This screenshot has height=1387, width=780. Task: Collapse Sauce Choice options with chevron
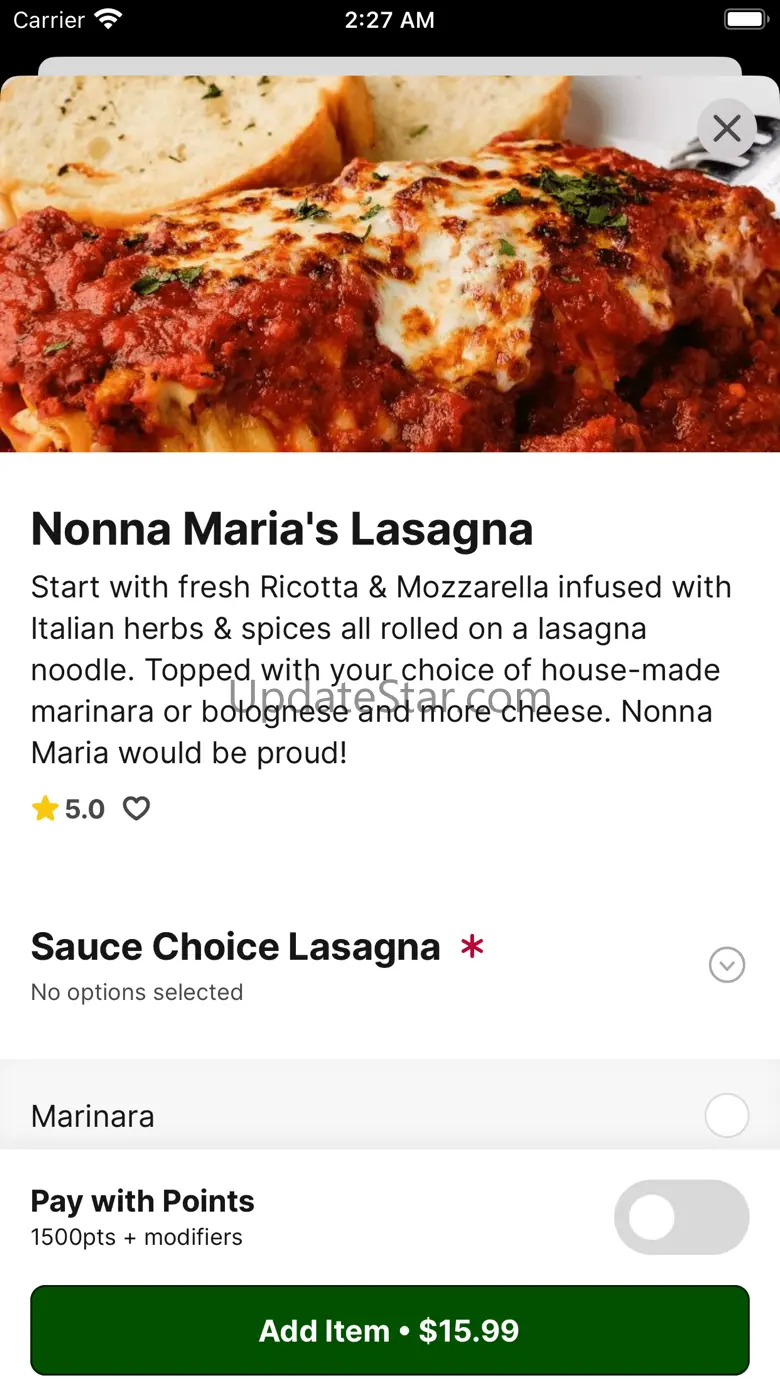click(726, 965)
